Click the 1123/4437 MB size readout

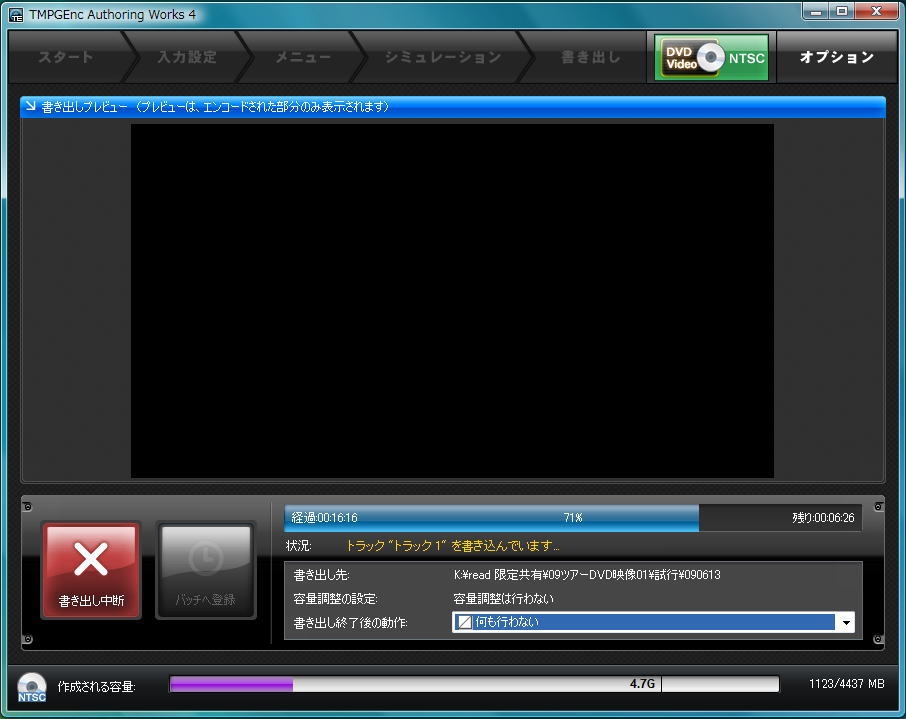[x=846, y=684]
